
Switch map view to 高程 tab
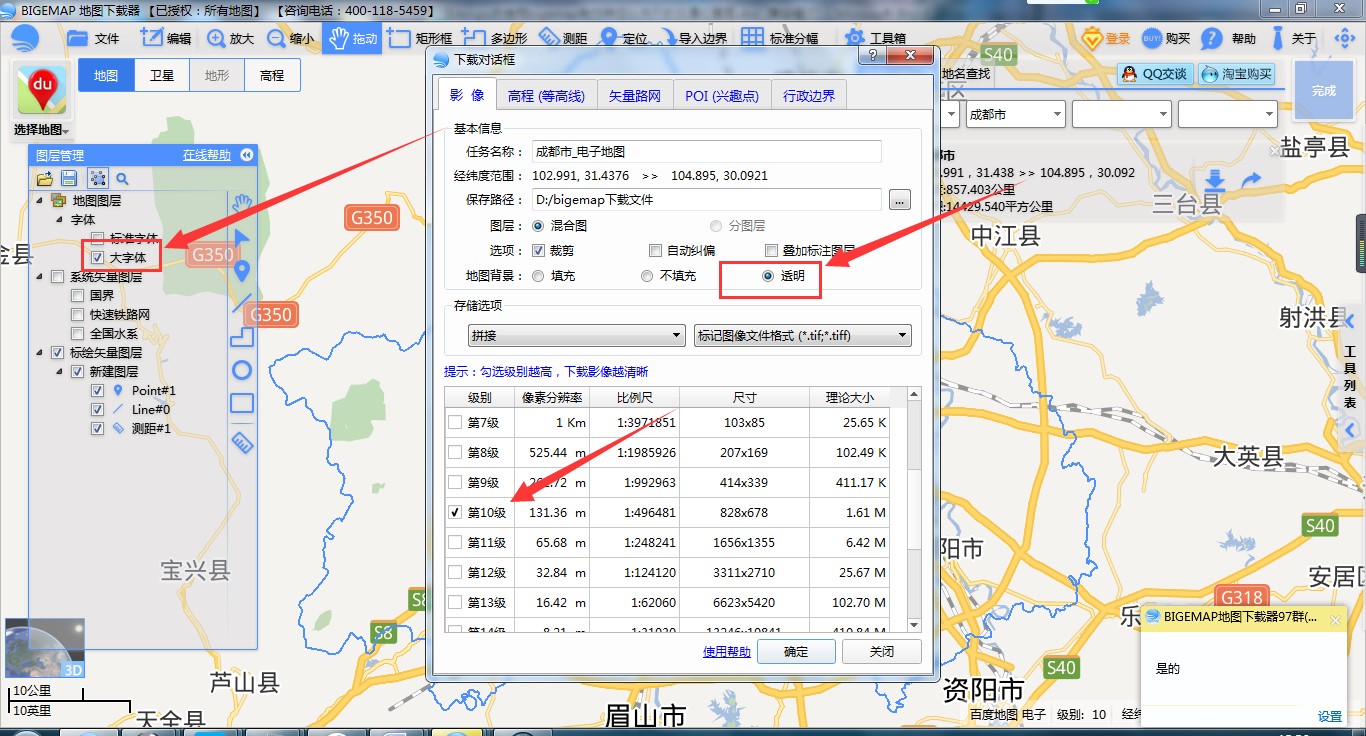[x=272, y=75]
